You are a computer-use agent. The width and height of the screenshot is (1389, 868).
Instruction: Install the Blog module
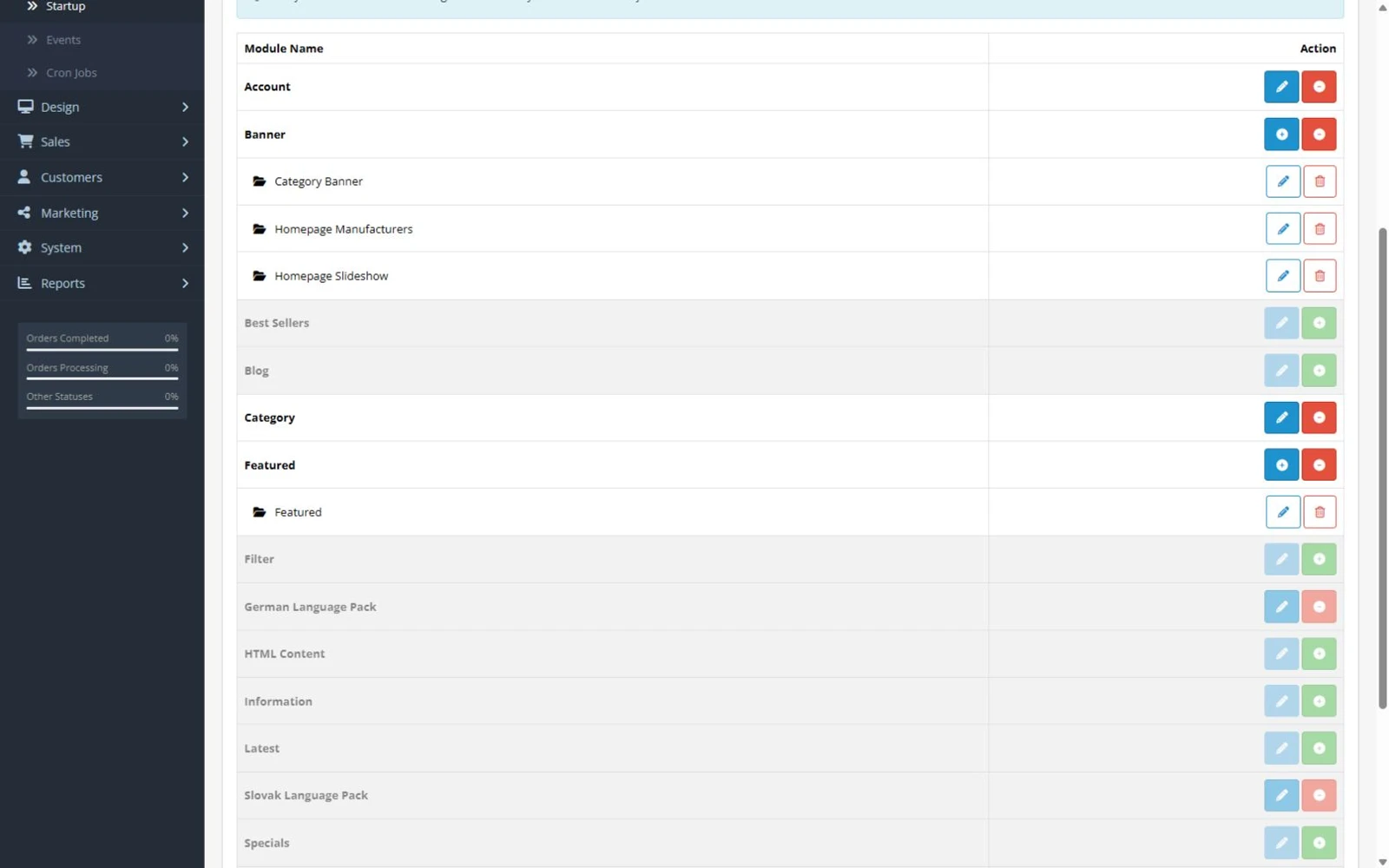pyautogui.click(x=1319, y=371)
